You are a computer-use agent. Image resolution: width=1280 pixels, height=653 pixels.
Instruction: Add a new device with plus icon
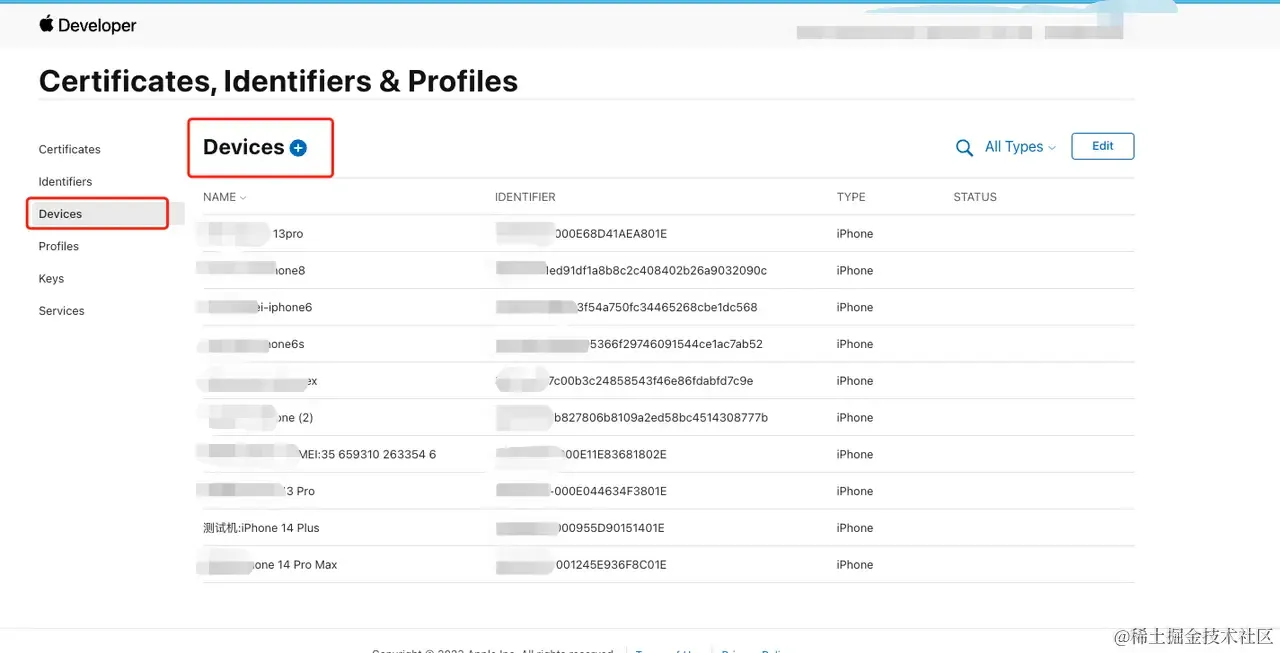point(298,148)
